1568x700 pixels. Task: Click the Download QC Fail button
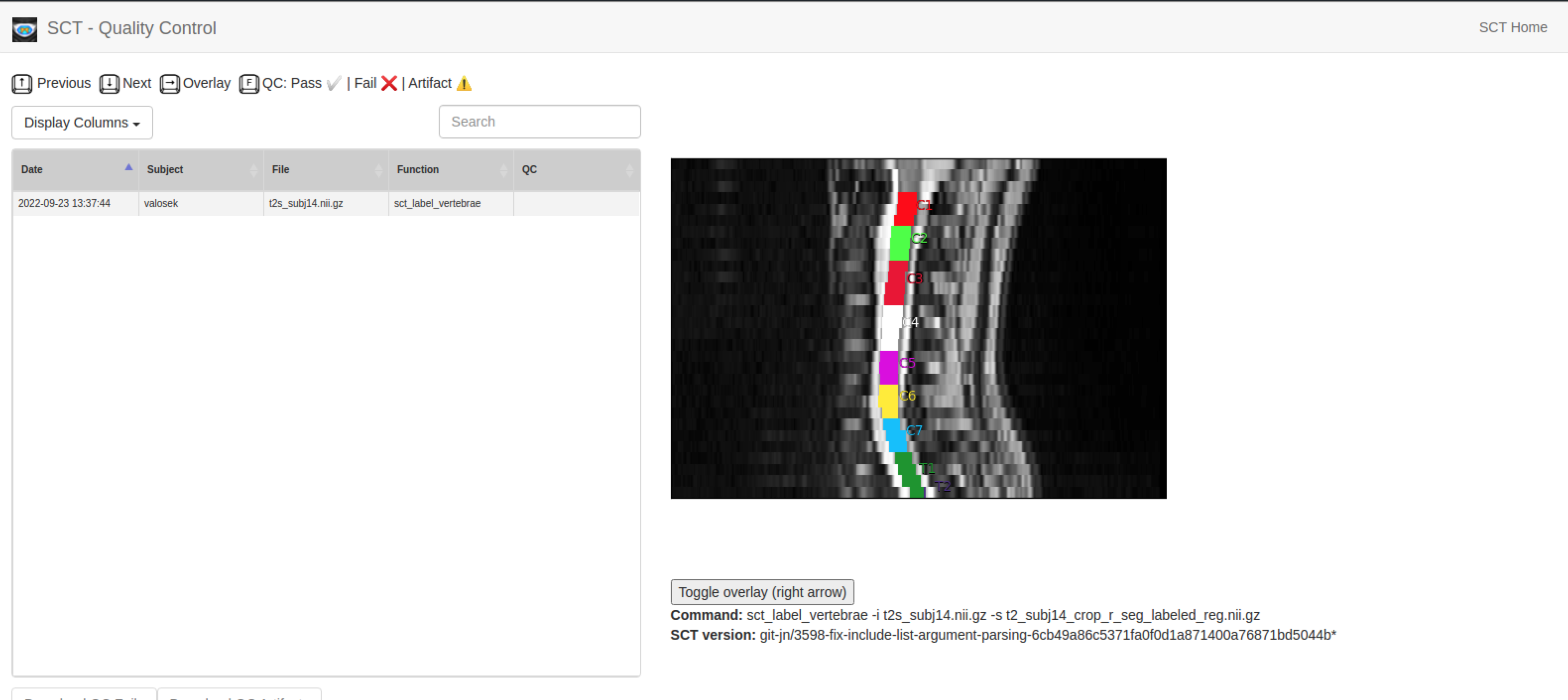[84, 696]
